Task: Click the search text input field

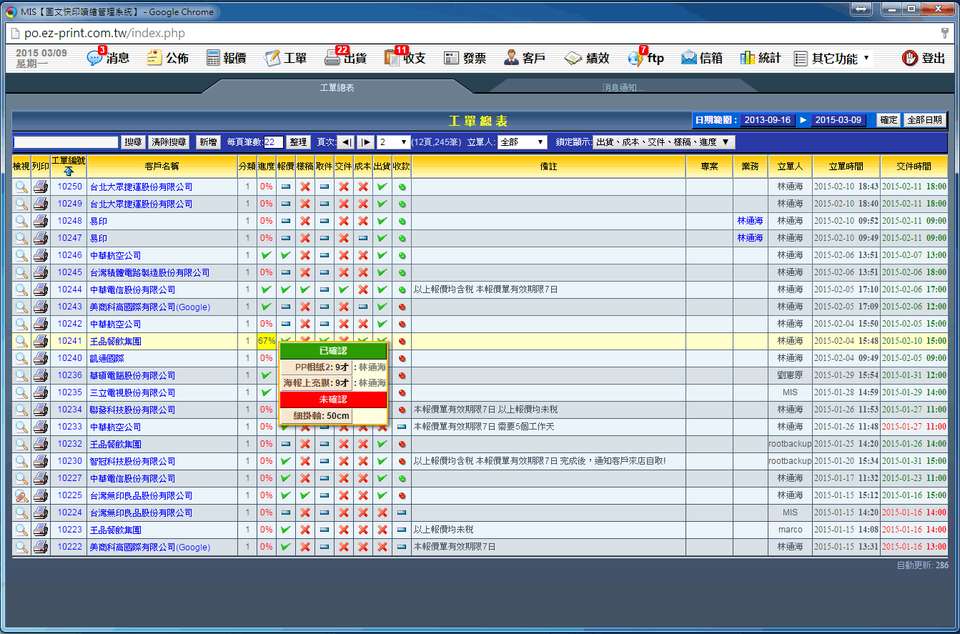Action: tap(66, 142)
